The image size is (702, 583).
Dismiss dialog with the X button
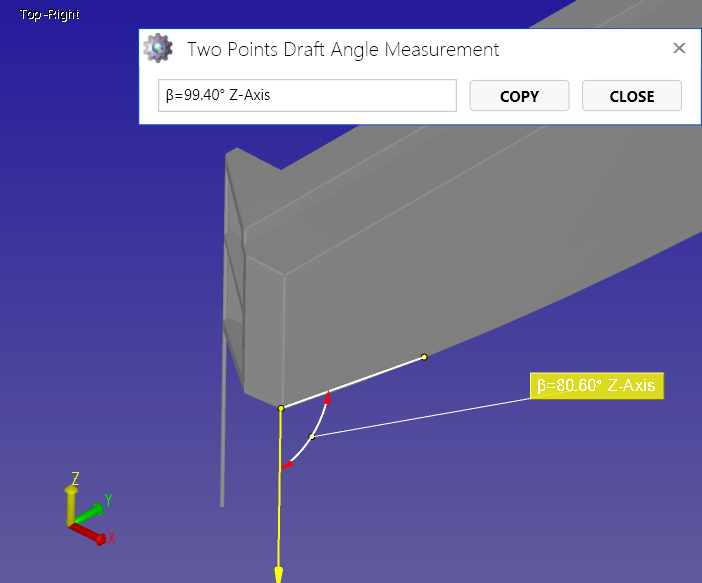(x=679, y=48)
